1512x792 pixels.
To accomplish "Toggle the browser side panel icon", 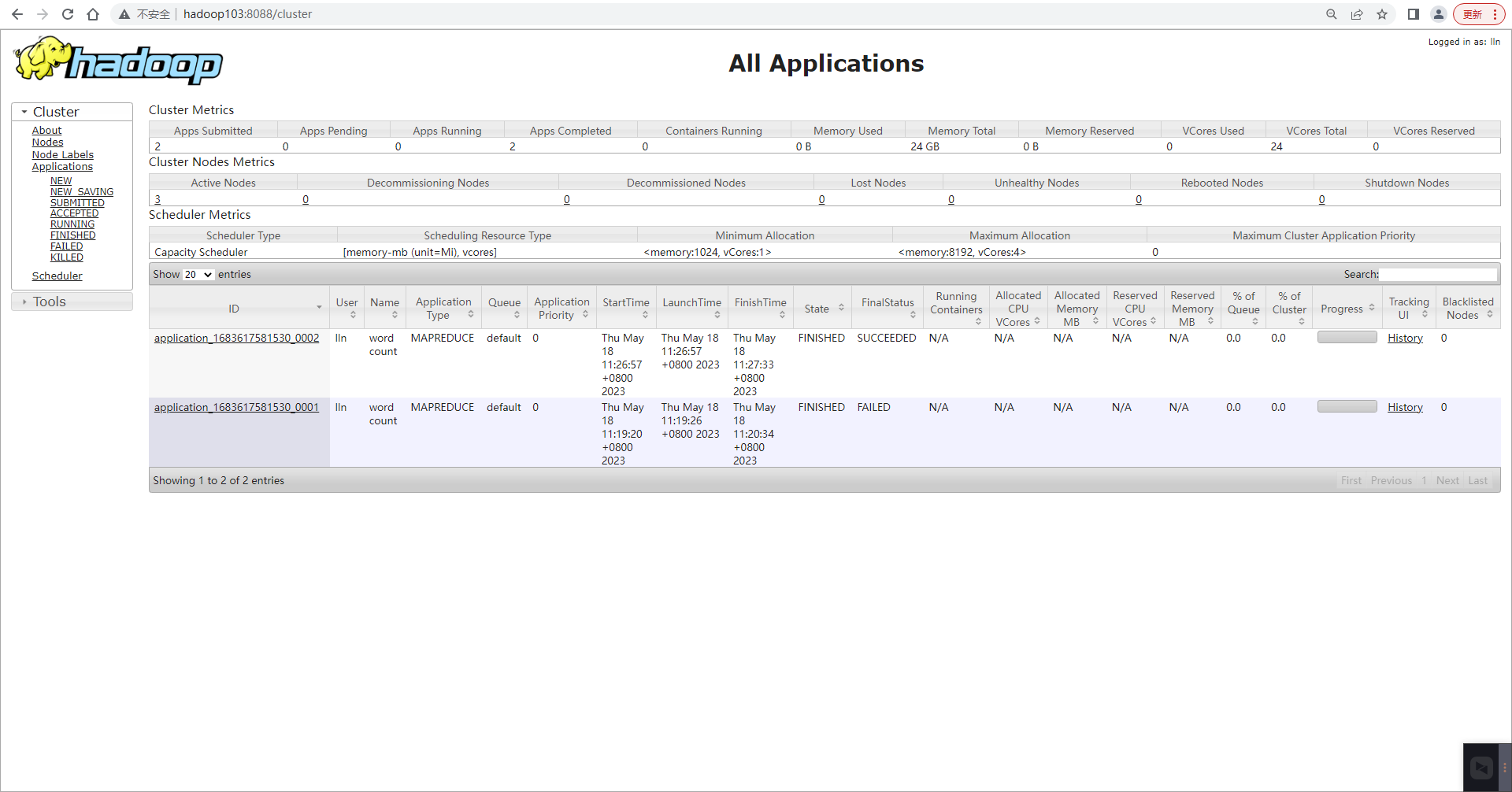I will tap(1414, 14).
